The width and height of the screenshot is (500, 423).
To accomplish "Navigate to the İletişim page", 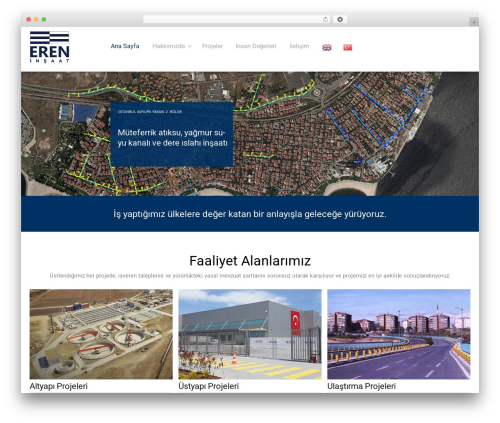I will (x=299, y=46).
